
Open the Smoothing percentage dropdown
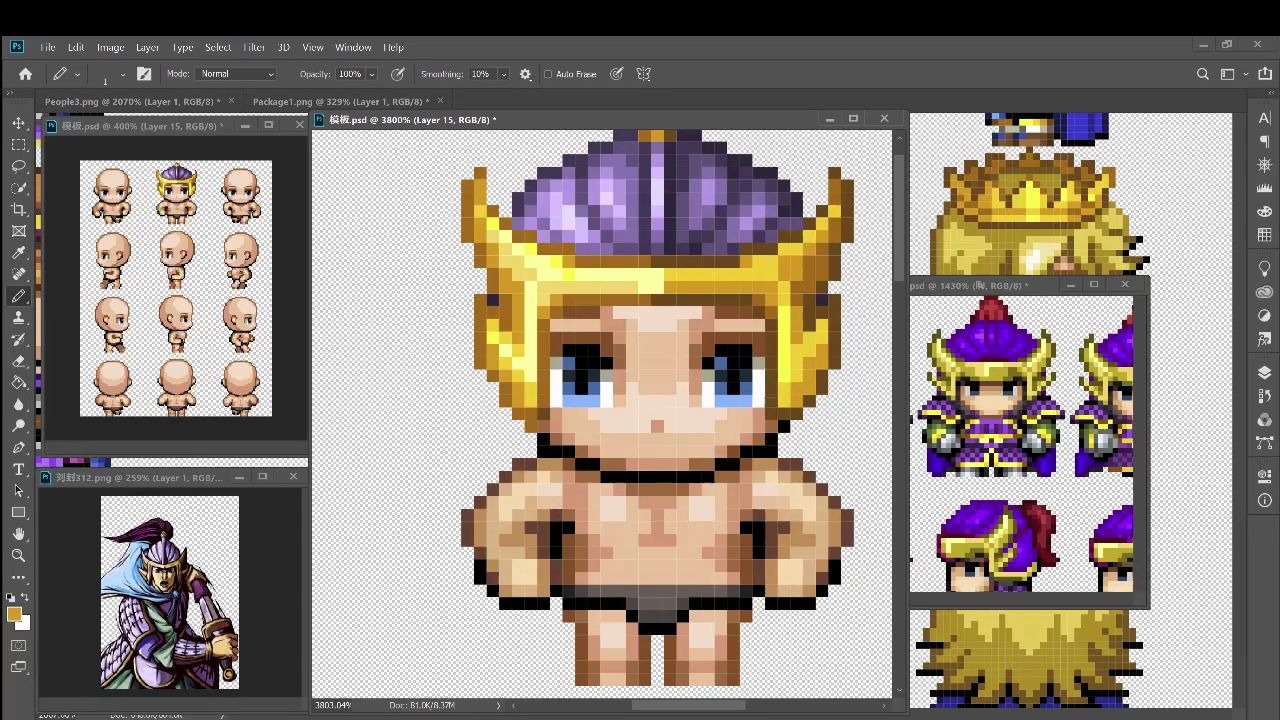(x=503, y=73)
